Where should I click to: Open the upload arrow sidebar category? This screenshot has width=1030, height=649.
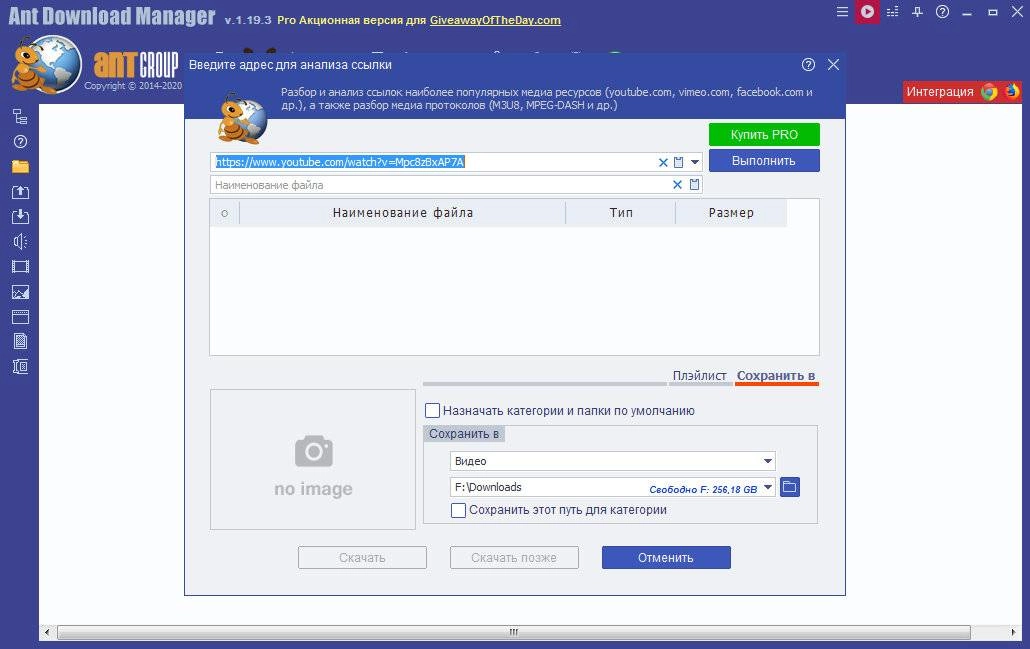coord(20,192)
